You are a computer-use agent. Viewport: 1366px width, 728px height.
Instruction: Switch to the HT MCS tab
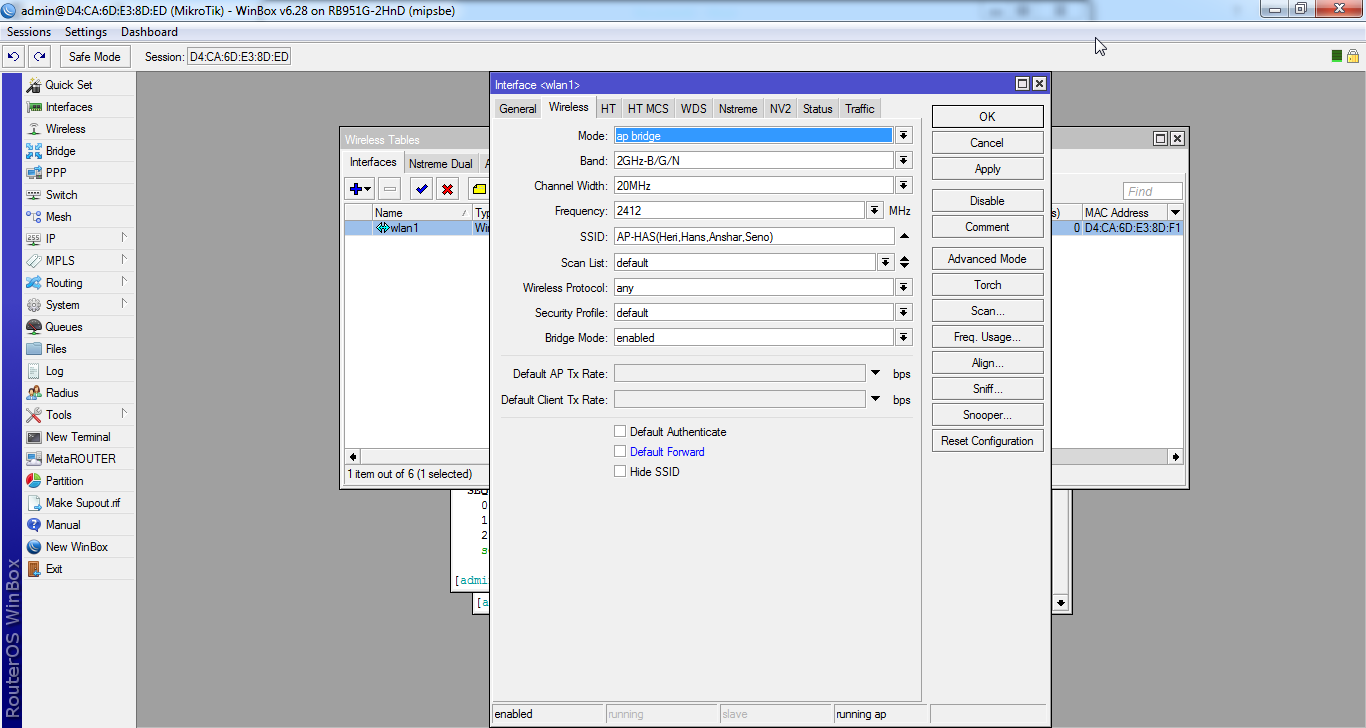pos(648,109)
